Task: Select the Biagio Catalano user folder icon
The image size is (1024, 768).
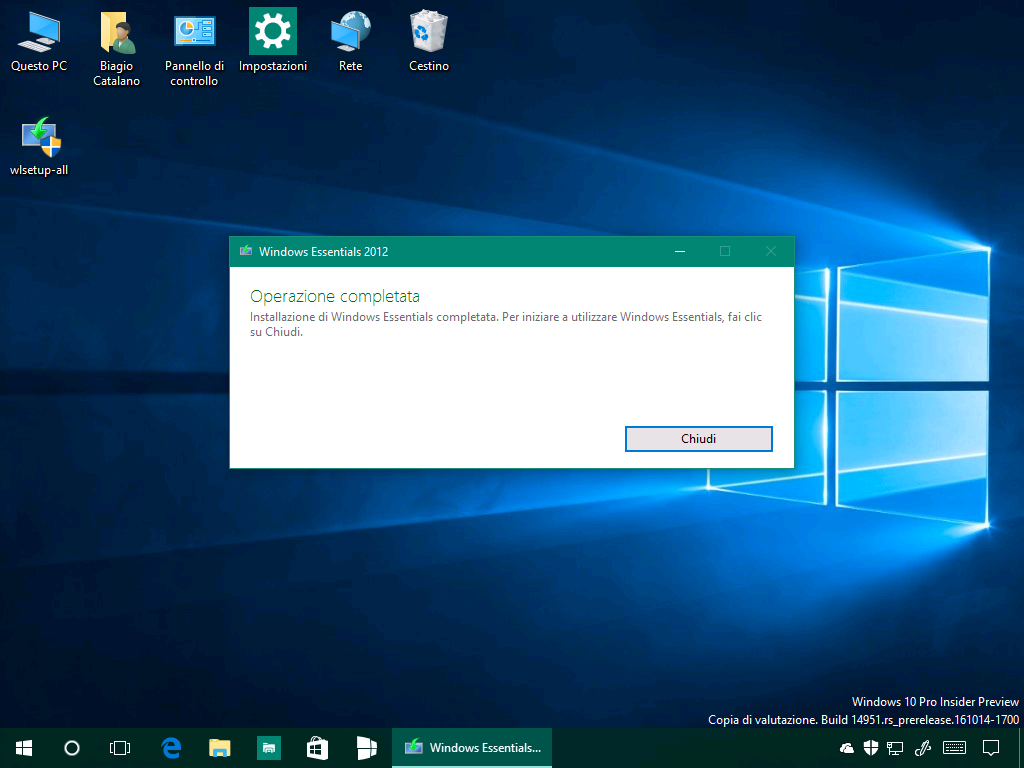Action: (x=116, y=48)
